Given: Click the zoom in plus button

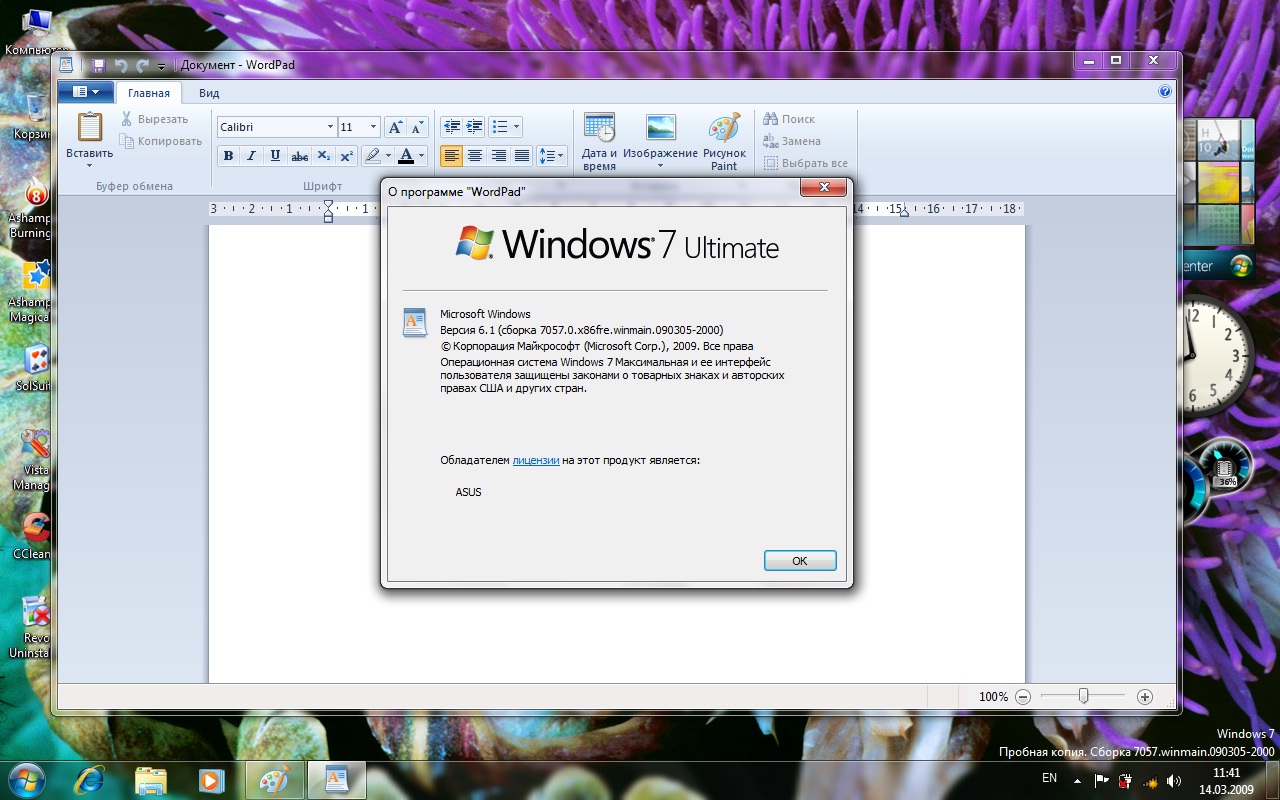Looking at the screenshot, I should pyautogui.click(x=1145, y=697).
